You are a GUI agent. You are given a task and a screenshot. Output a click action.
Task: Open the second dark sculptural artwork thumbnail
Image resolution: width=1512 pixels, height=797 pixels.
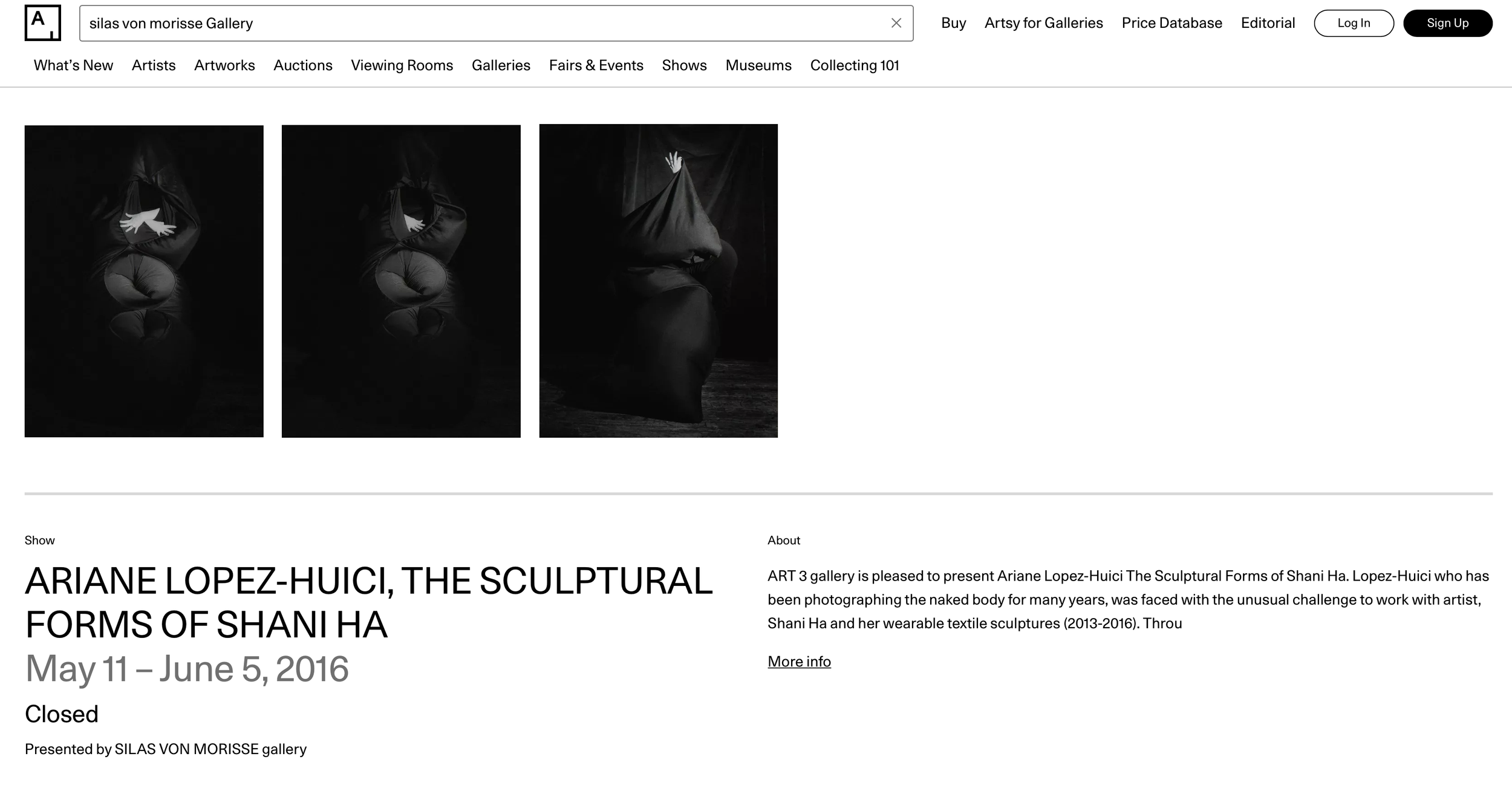tap(401, 281)
